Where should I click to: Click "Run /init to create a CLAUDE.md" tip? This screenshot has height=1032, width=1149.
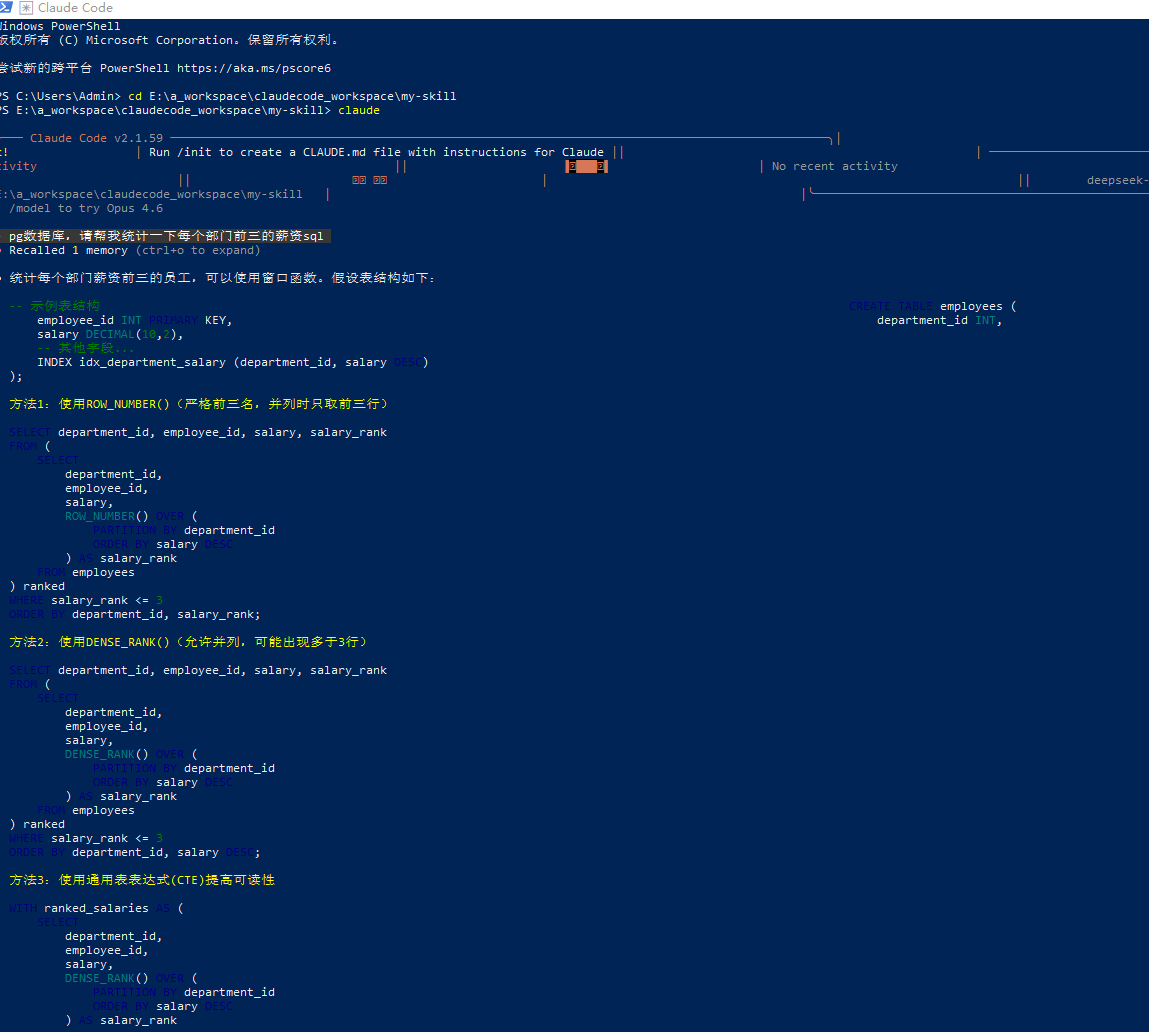[x=377, y=152]
